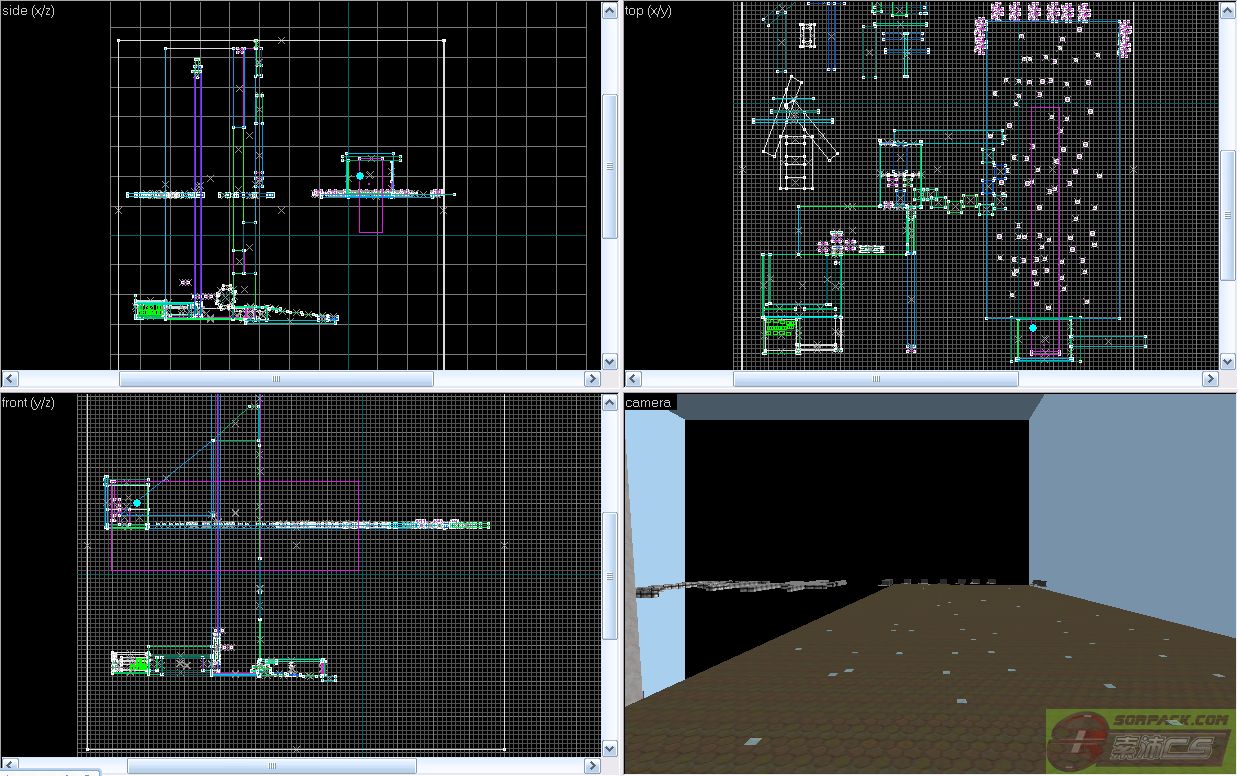Viewport: 1238px width, 776px height.
Task: Click the up arrow of side view's vertical scrollbar
Action: click(x=609, y=10)
